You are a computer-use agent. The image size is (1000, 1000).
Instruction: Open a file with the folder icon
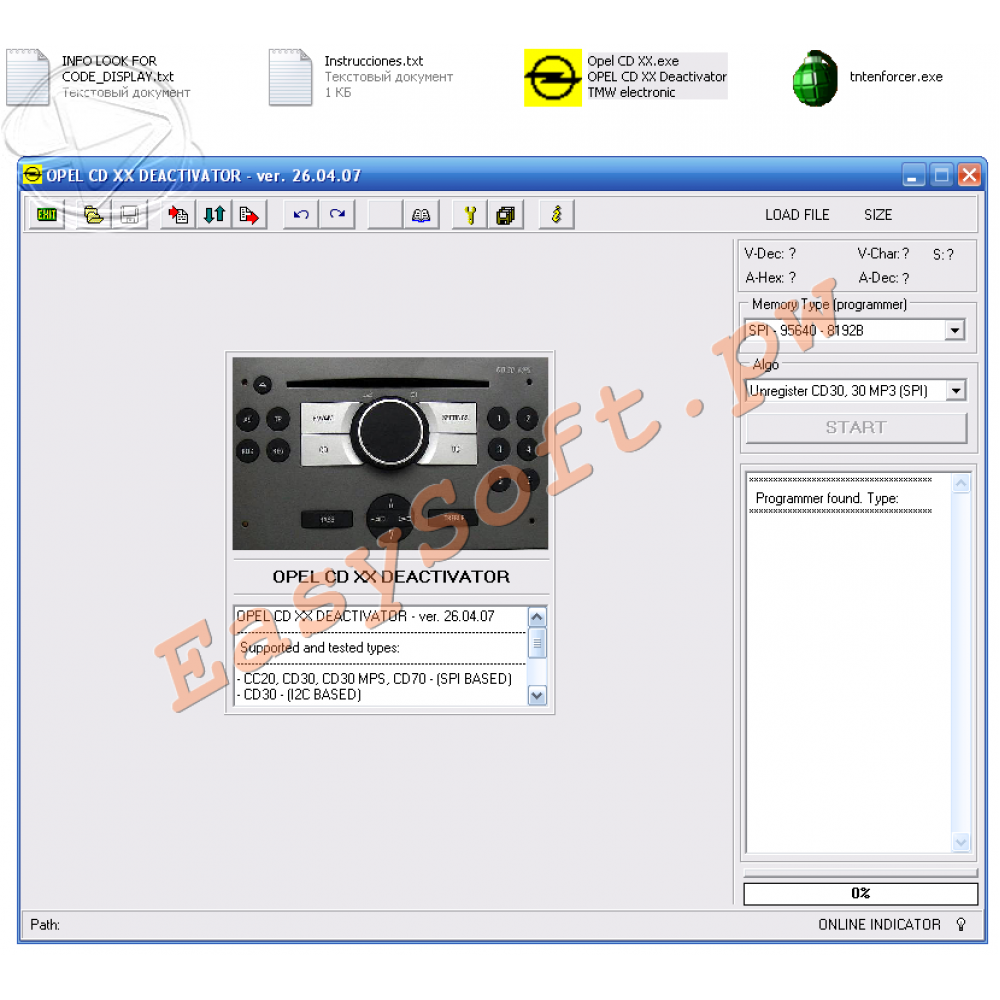coord(93,215)
